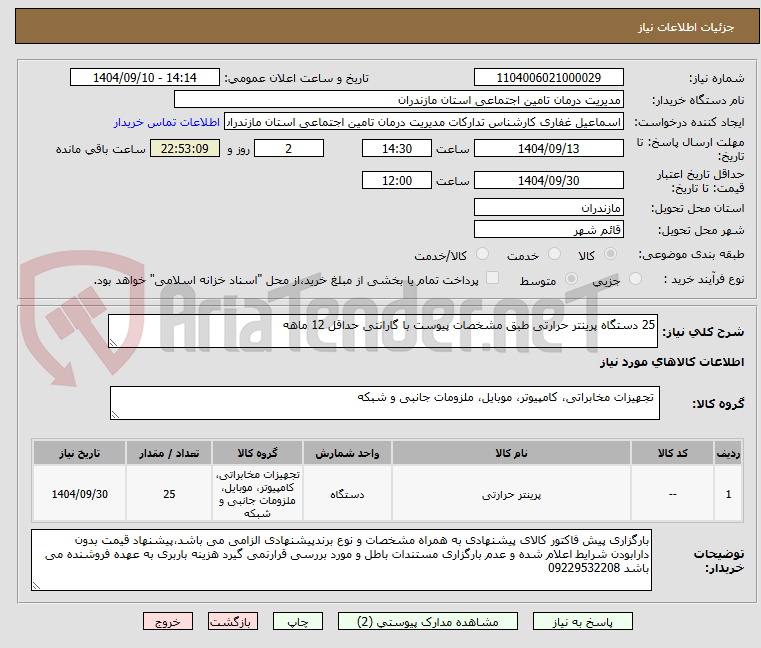Click the announcement date field 1404/09/10 - 14:14
Screen dimensions: 761x648
tap(145, 77)
